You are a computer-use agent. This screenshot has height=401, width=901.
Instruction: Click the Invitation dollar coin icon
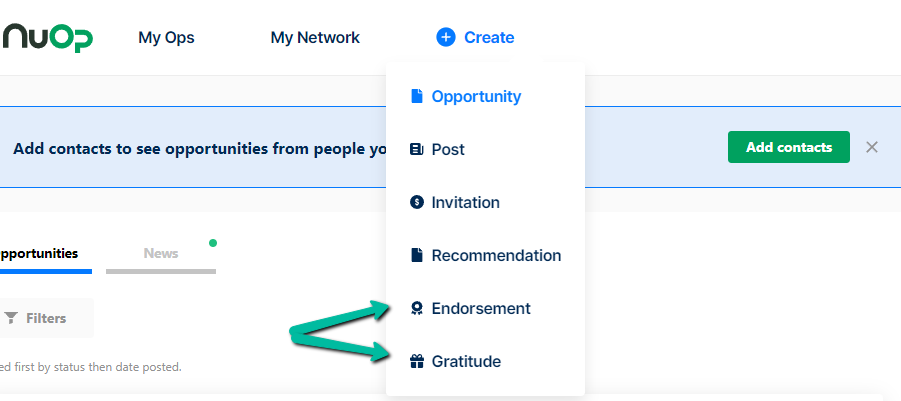click(x=417, y=202)
